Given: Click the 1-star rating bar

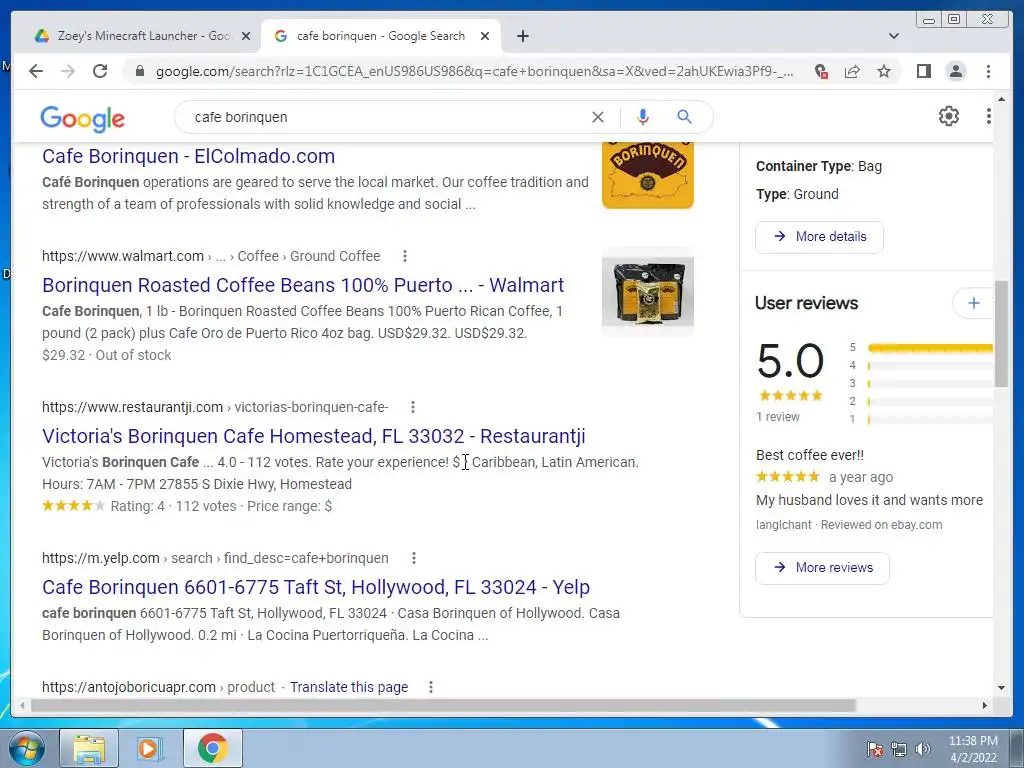Looking at the screenshot, I should click(930, 419).
